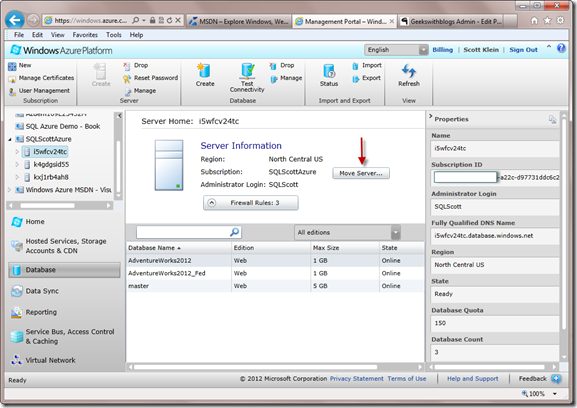This screenshot has height=408, width=577.
Task: Click the Billing link
Action: 442,50
